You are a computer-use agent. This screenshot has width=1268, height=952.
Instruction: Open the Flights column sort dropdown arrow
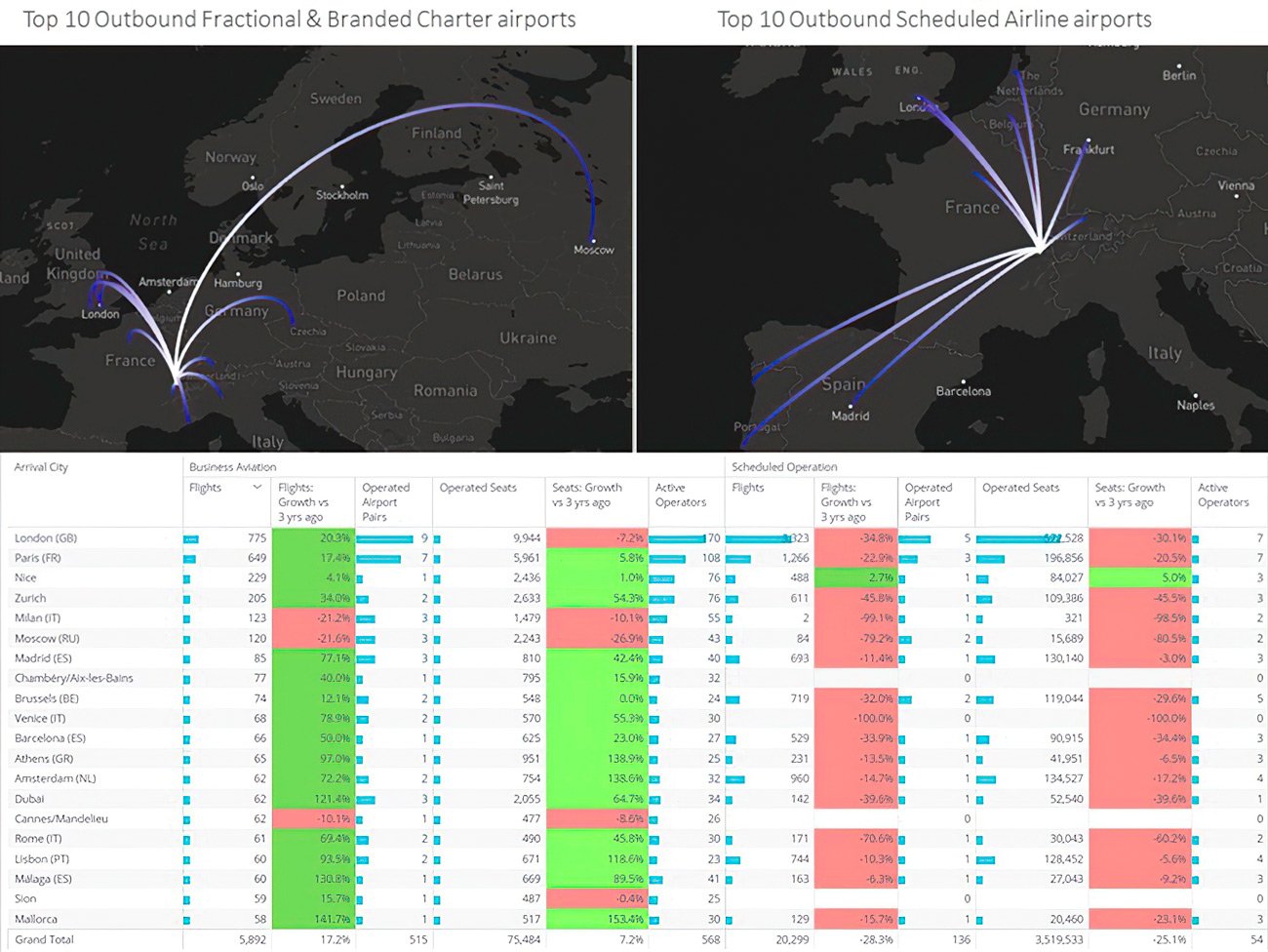[x=258, y=488]
